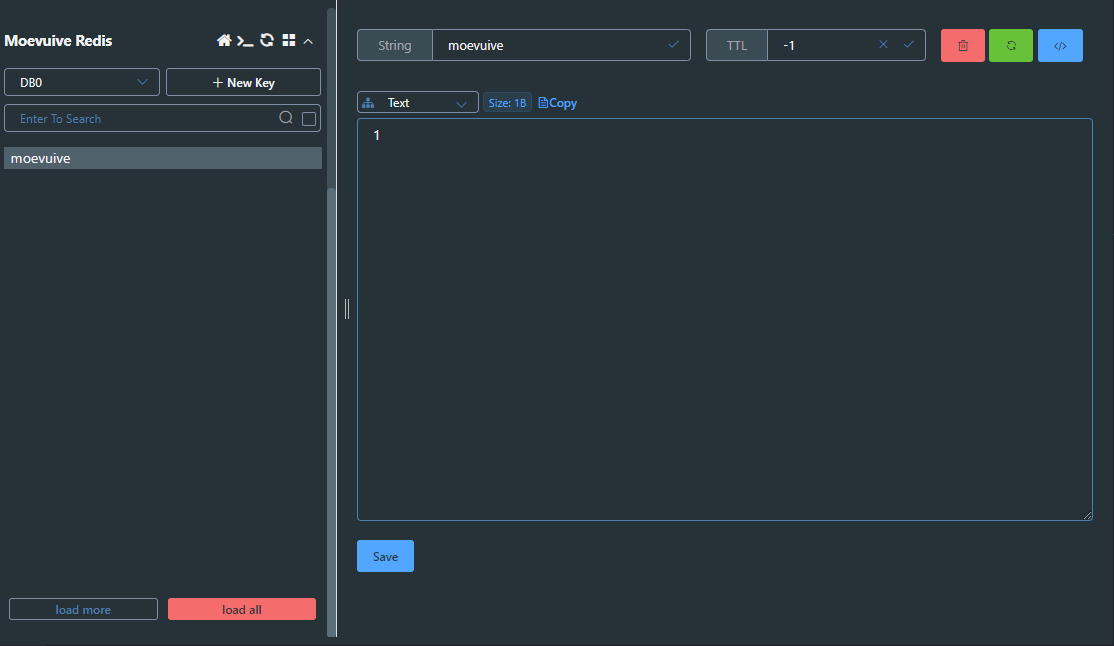
Task: Click the Moevuive Redis connection title
Action: point(58,41)
